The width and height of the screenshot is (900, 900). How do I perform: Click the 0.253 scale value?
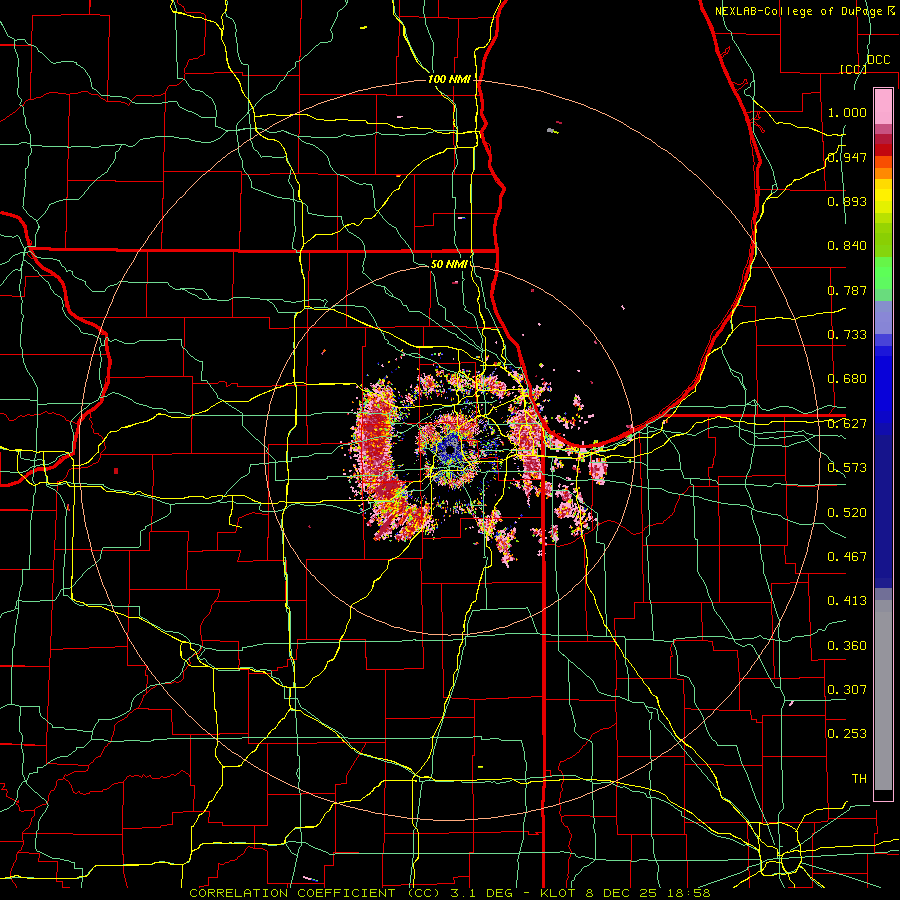coord(847,734)
